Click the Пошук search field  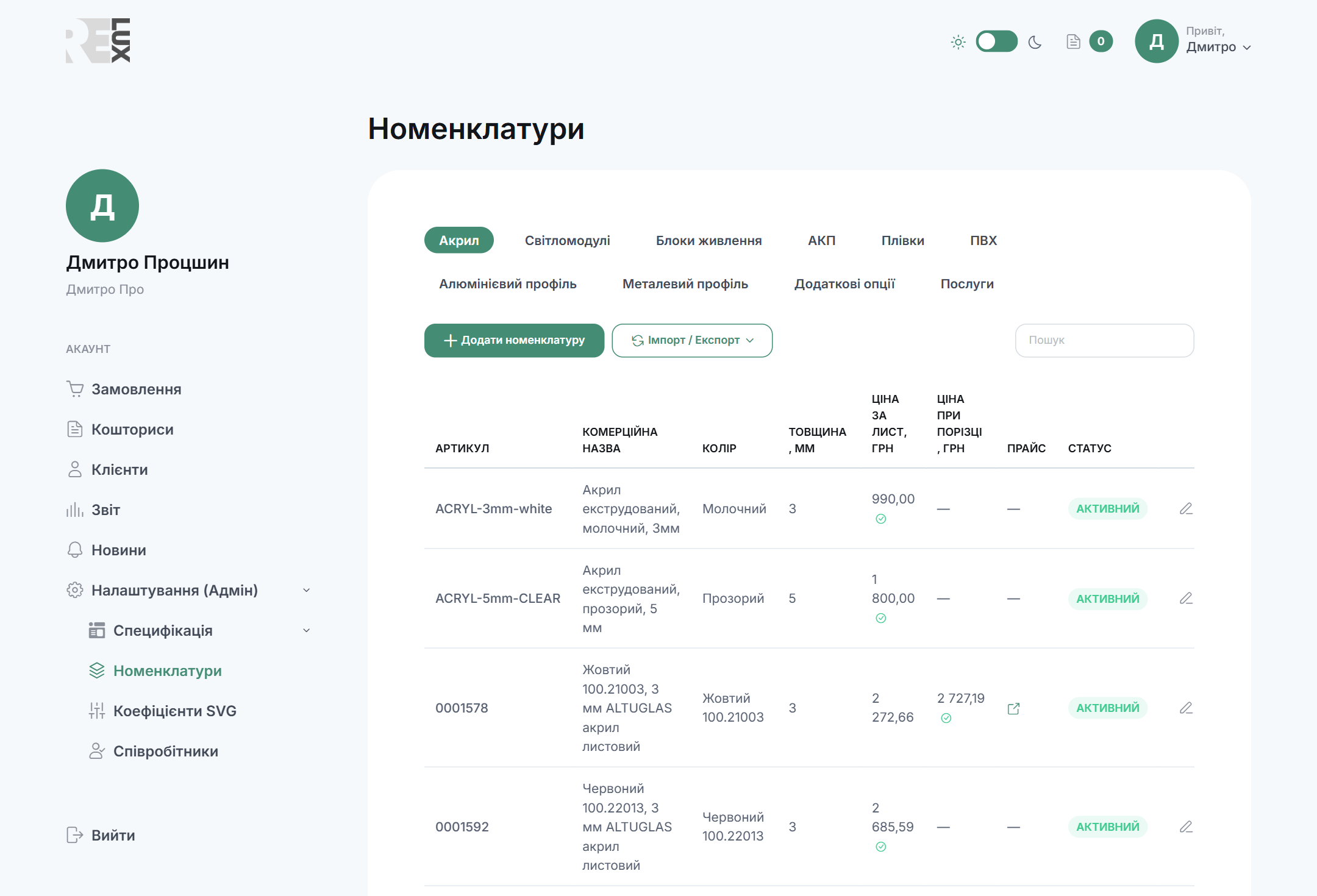click(x=1104, y=340)
